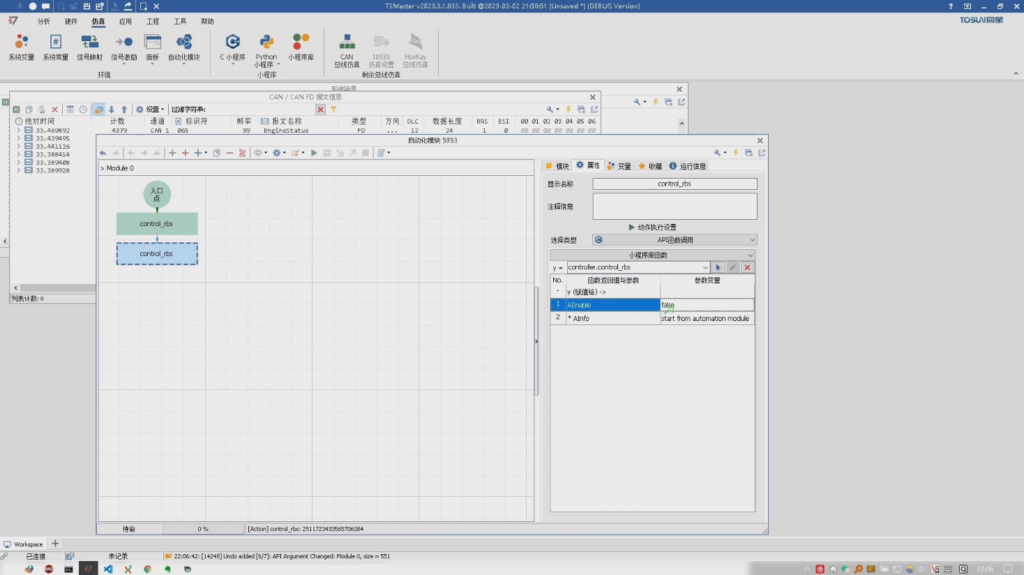
Task: Click the 设置 settings button in CAN window
Action: (x=152, y=109)
